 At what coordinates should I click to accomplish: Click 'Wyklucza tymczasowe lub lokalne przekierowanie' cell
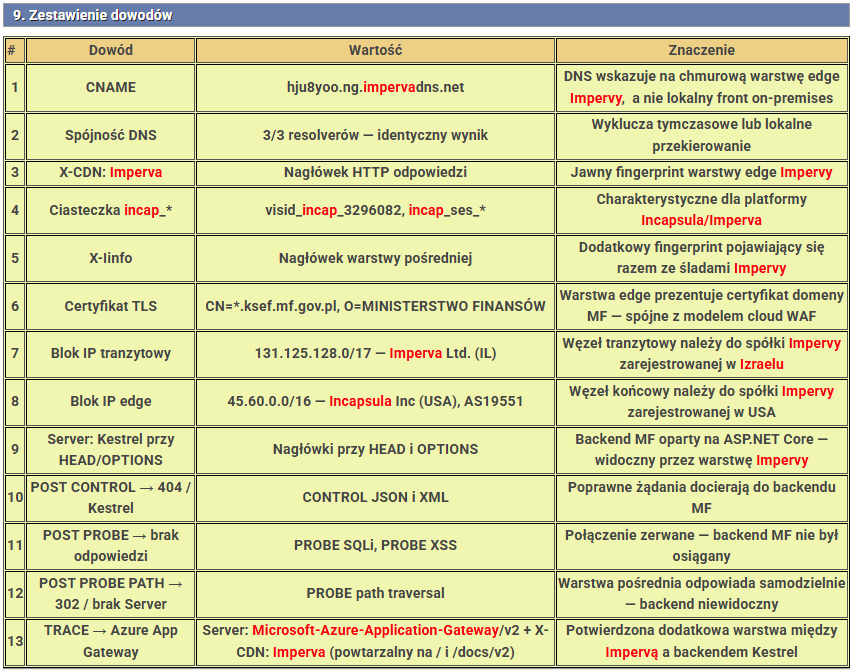(702, 135)
